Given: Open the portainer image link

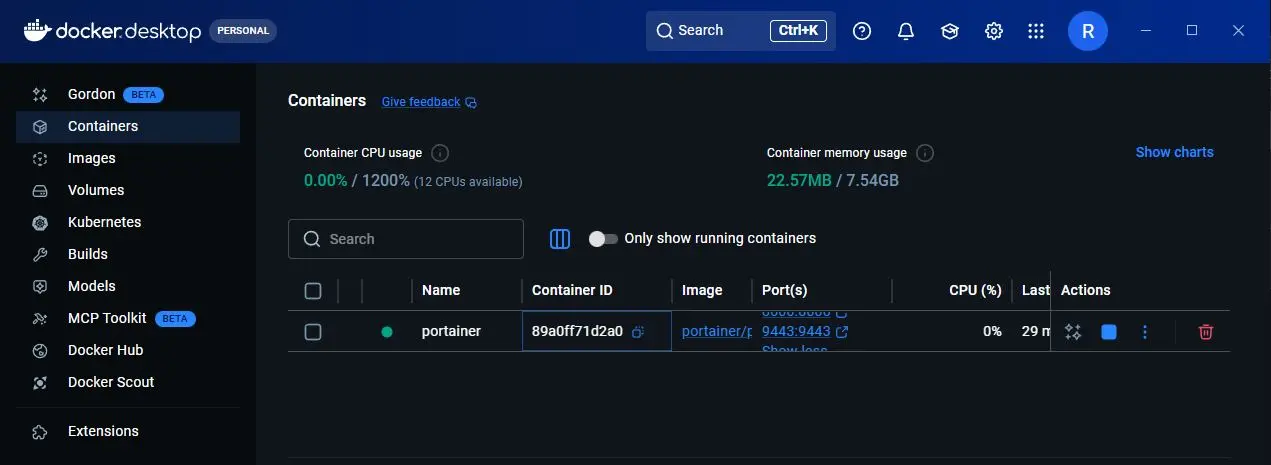Looking at the screenshot, I should 716,331.
